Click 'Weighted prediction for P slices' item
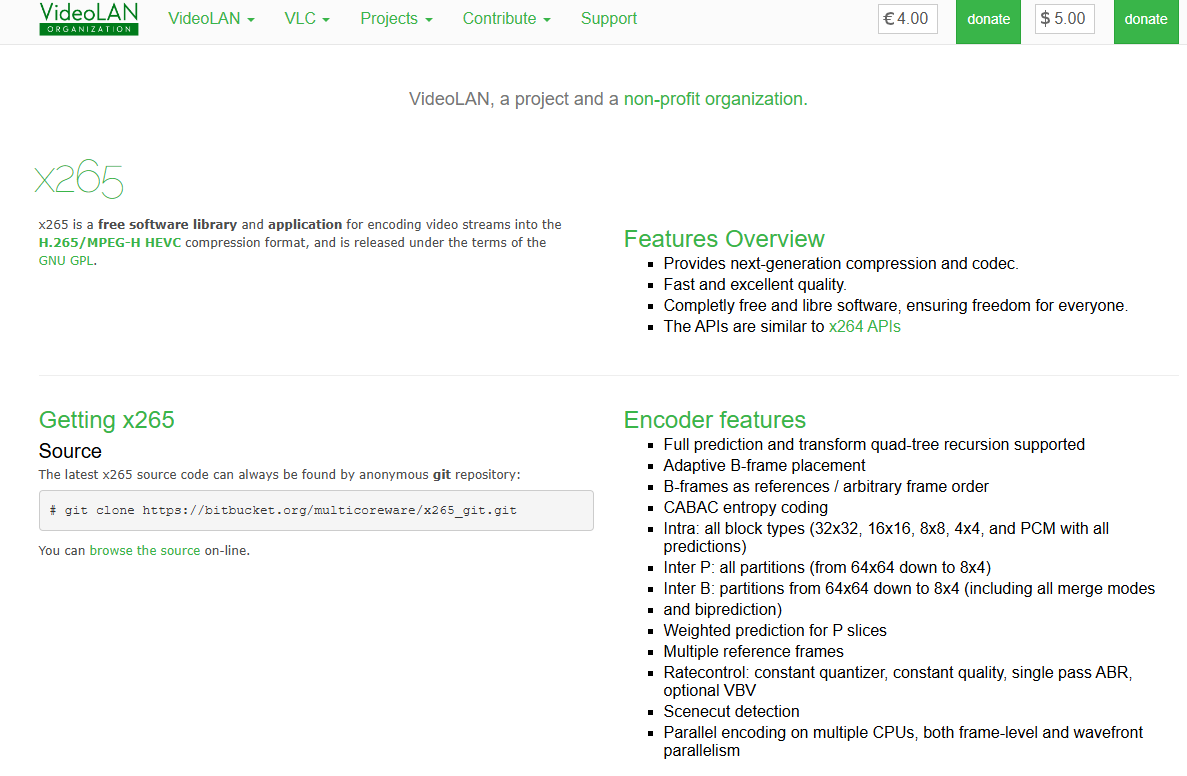 (775, 631)
